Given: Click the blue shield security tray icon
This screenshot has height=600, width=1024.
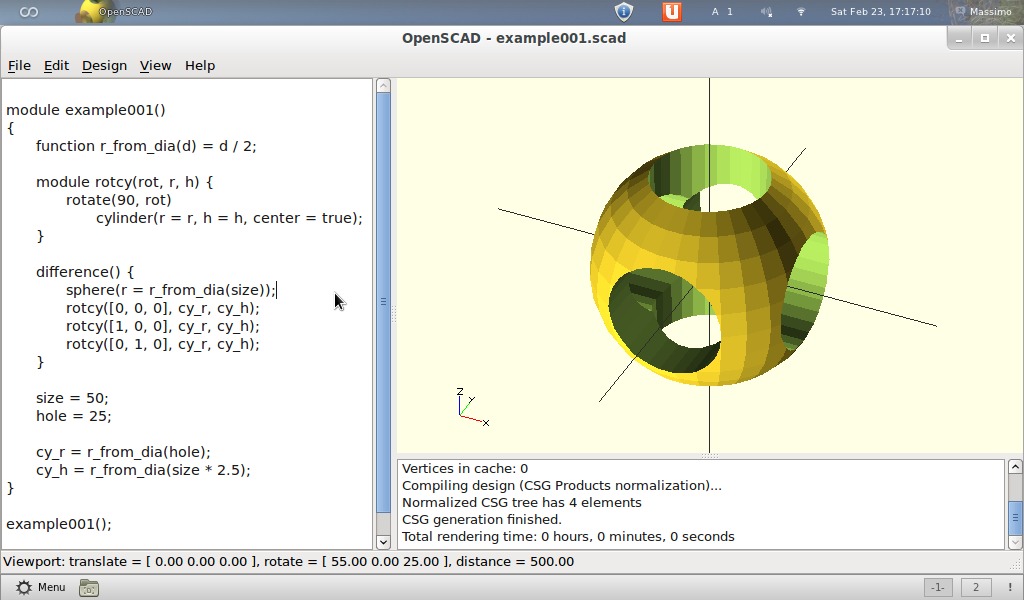Looking at the screenshot, I should click(624, 12).
